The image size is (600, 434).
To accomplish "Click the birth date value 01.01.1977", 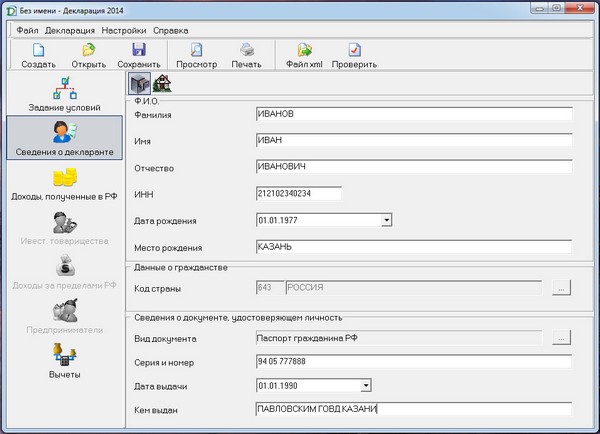I will (278, 220).
